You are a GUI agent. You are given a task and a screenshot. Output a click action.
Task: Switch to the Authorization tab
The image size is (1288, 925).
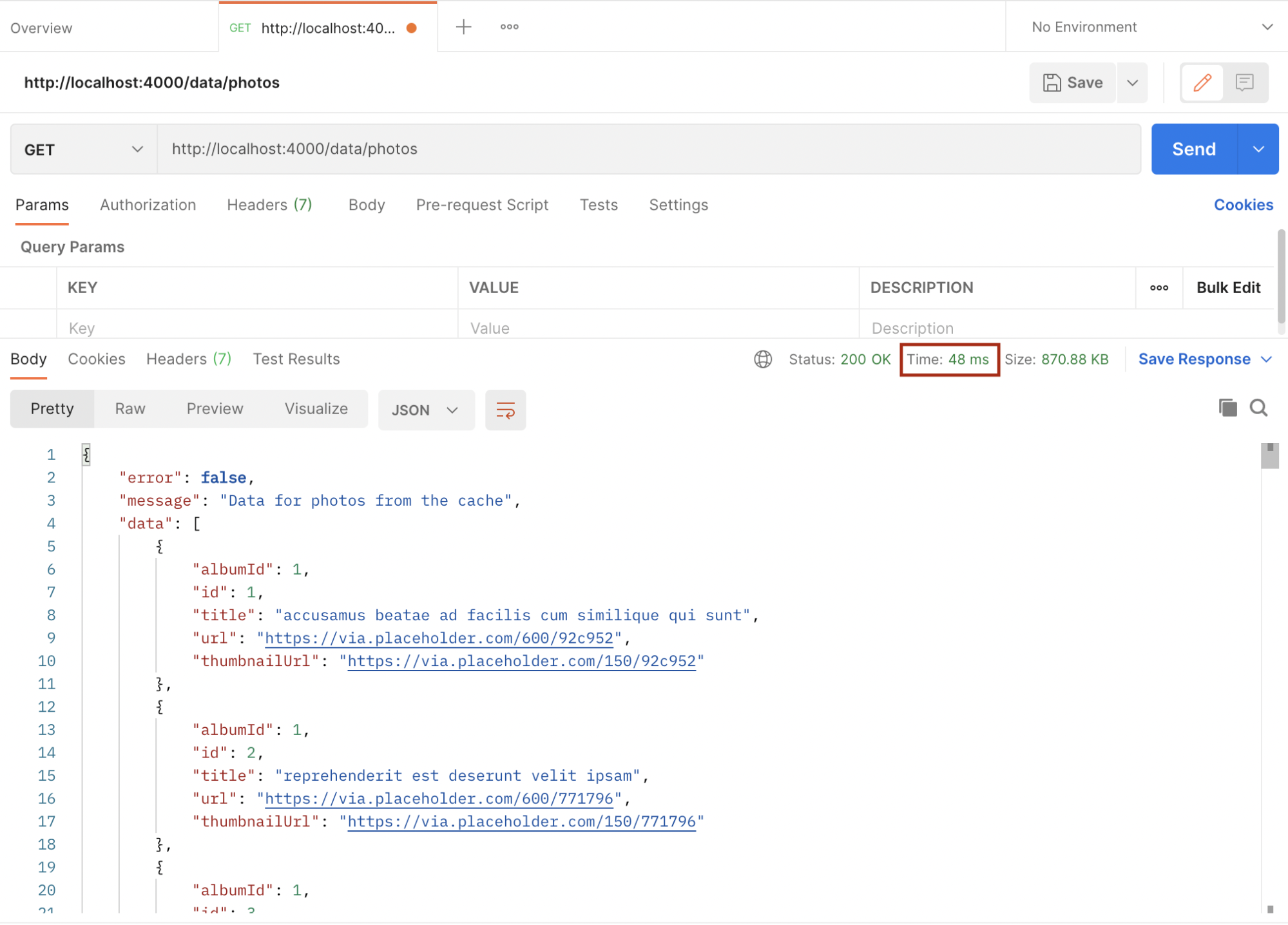pos(148,205)
